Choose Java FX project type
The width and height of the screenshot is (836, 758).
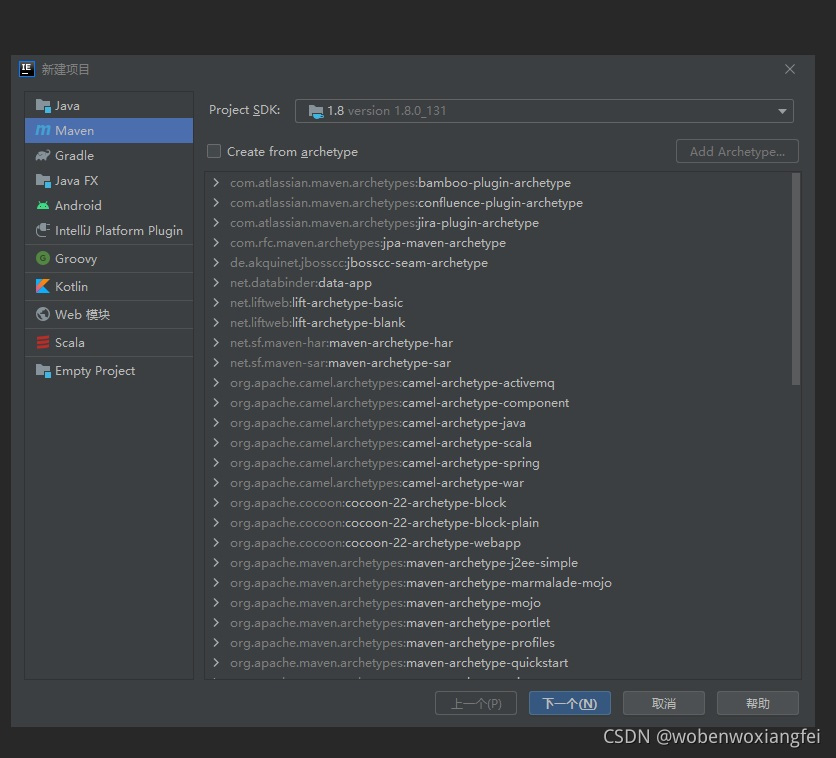[x=109, y=180]
